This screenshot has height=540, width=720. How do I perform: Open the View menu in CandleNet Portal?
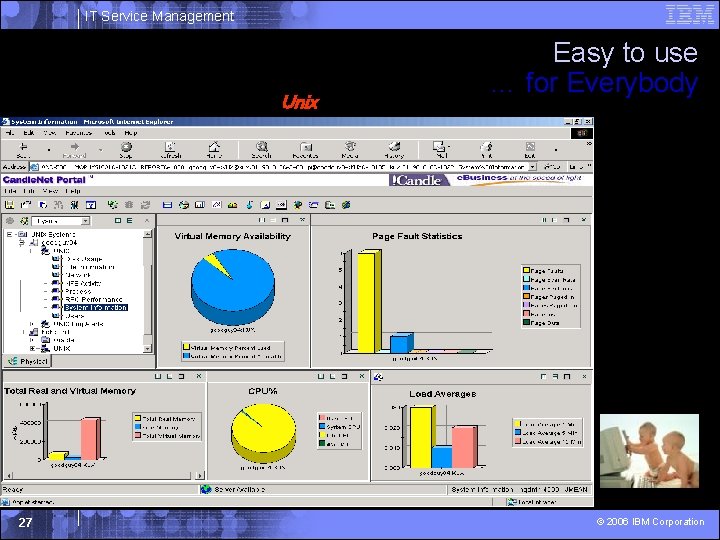click(50, 191)
